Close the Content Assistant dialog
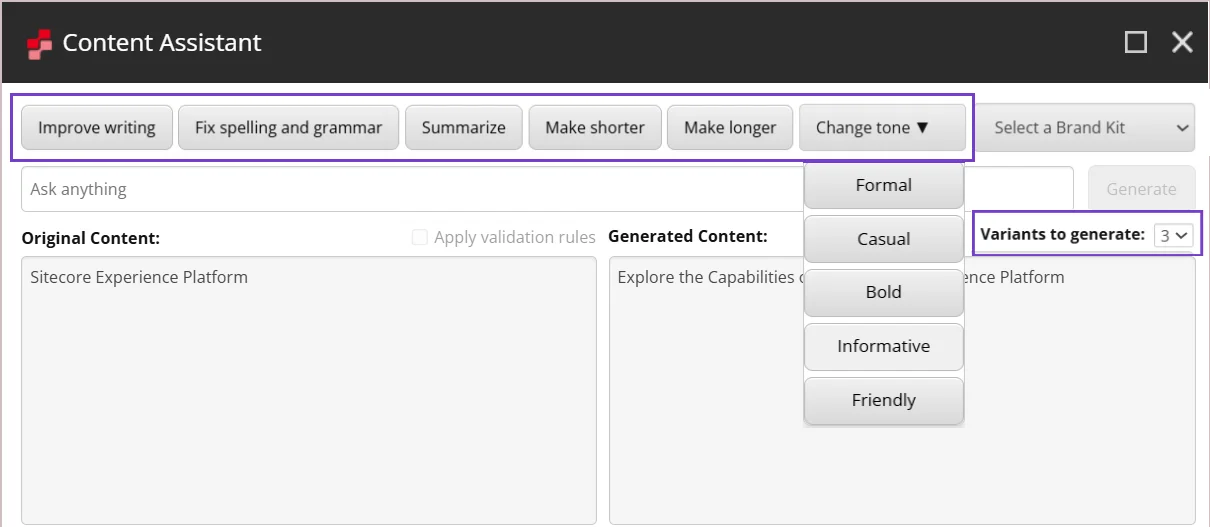Screen dimensions: 1210x527 tap(1182, 42)
